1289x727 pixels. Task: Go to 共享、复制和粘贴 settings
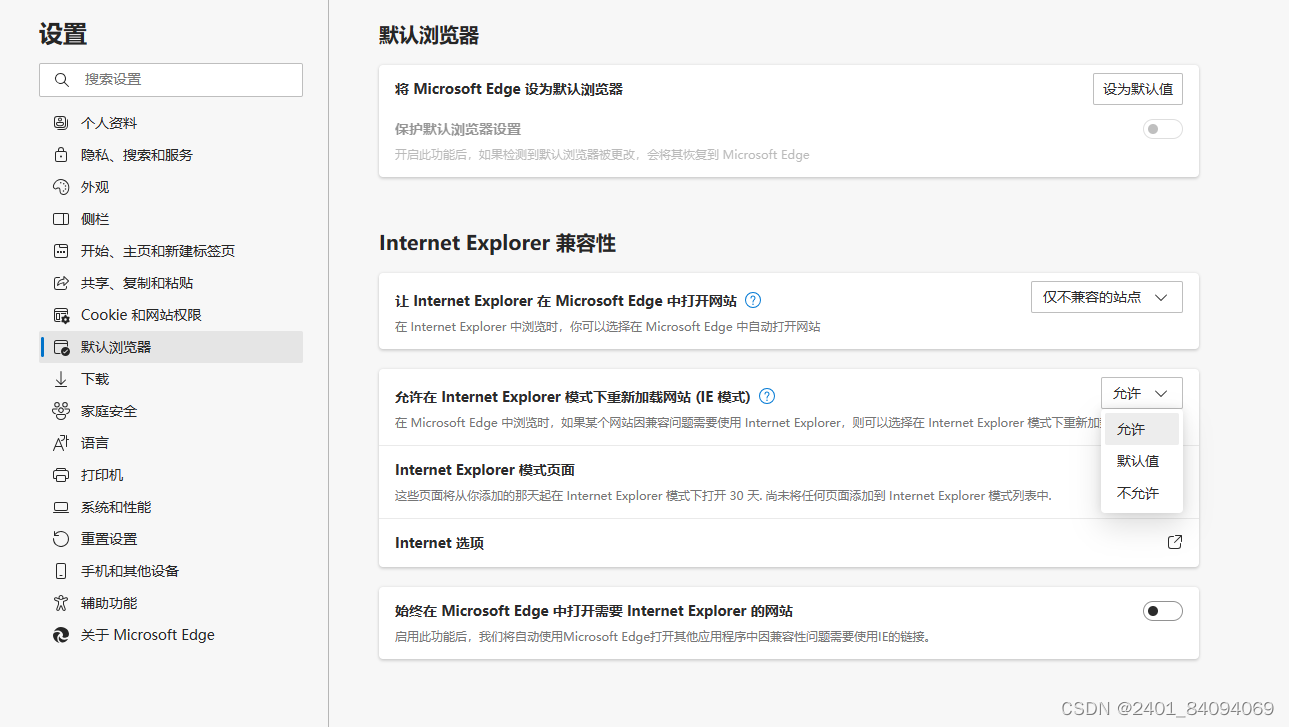171,283
